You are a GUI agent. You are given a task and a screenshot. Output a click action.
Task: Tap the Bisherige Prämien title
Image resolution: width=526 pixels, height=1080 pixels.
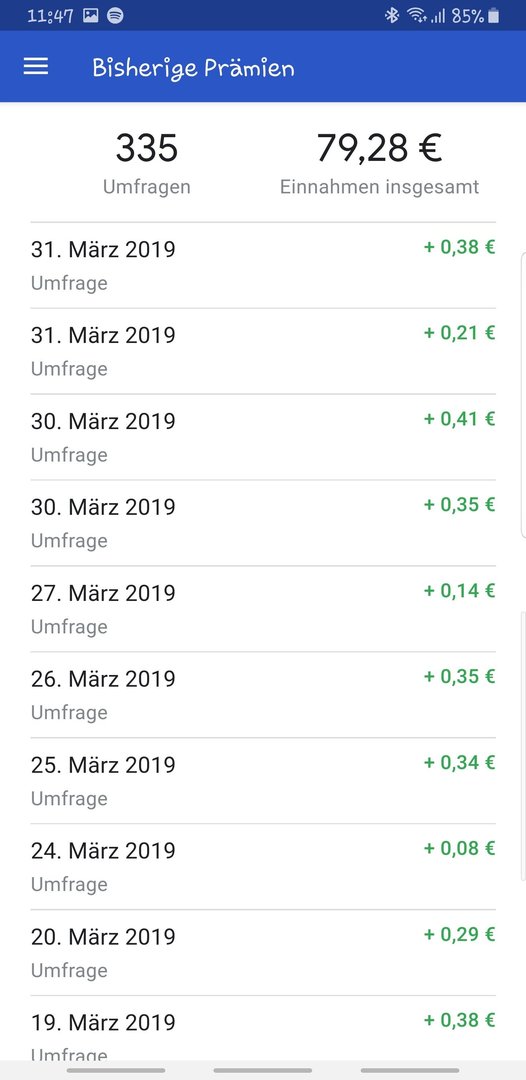coord(193,68)
